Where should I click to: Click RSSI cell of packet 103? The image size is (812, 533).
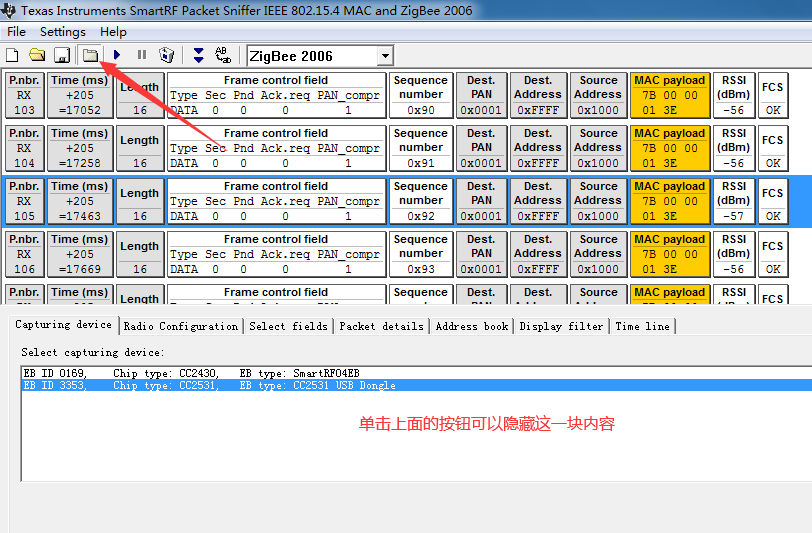coord(734,95)
